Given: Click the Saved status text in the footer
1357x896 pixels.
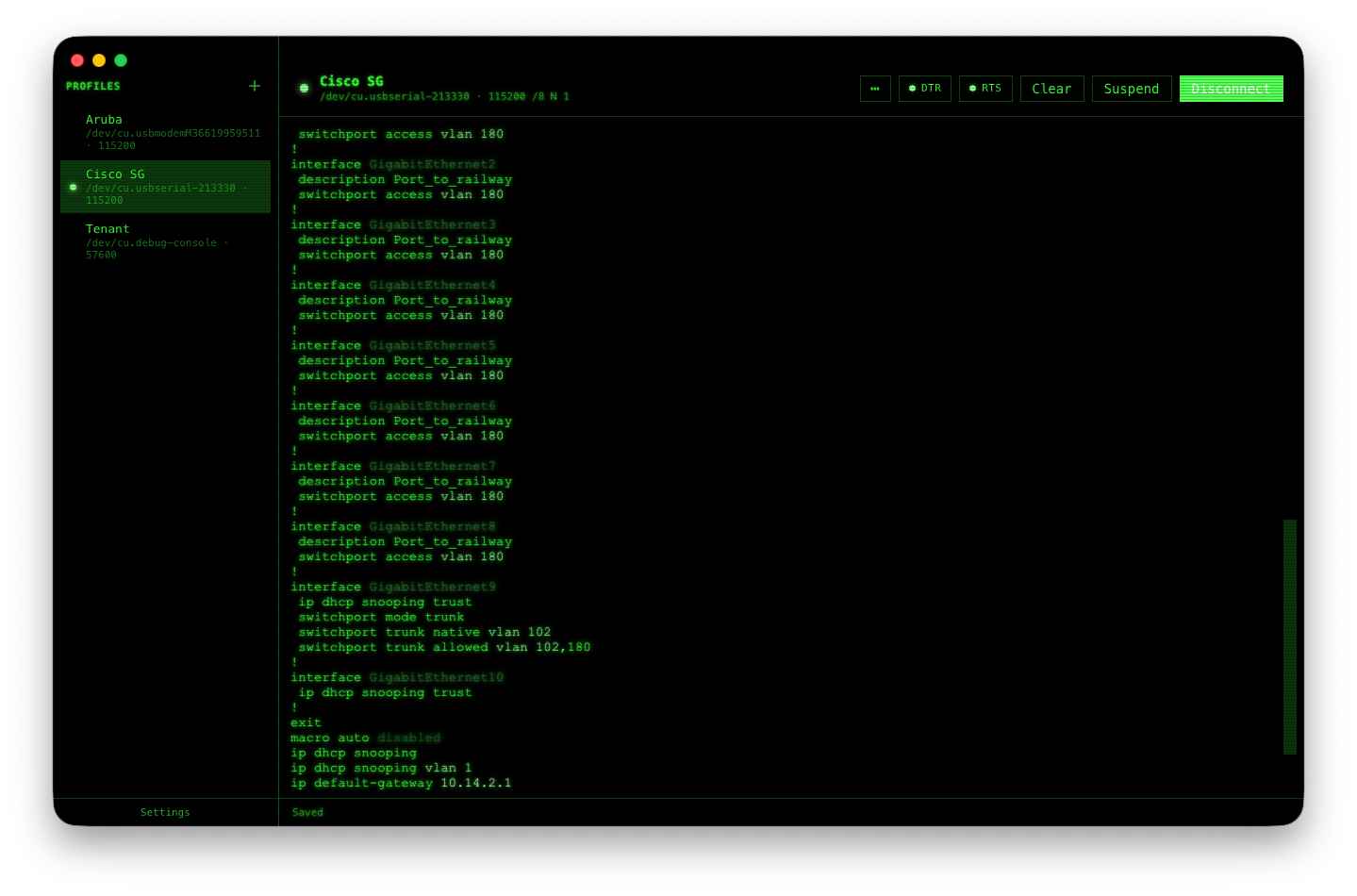Looking at the screenshot, I should pos(307,812).
